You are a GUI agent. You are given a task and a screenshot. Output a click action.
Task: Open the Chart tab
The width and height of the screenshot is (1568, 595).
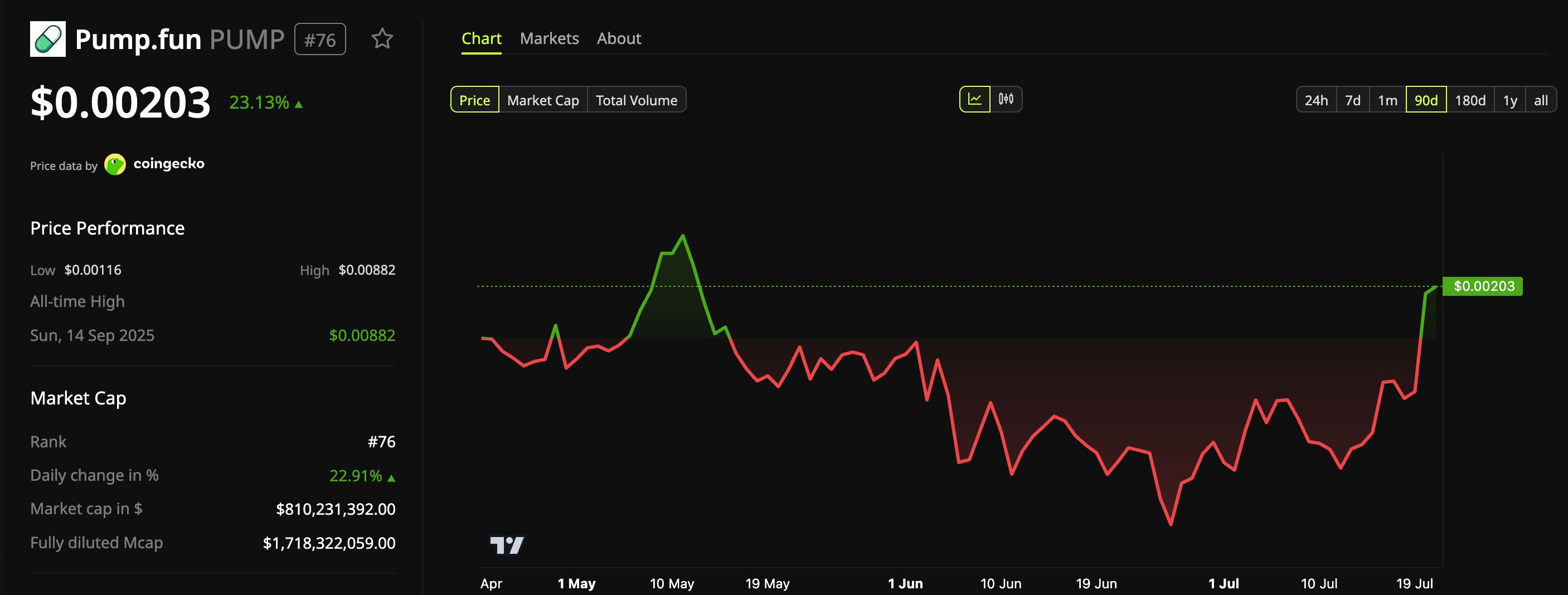coord(481,38)
